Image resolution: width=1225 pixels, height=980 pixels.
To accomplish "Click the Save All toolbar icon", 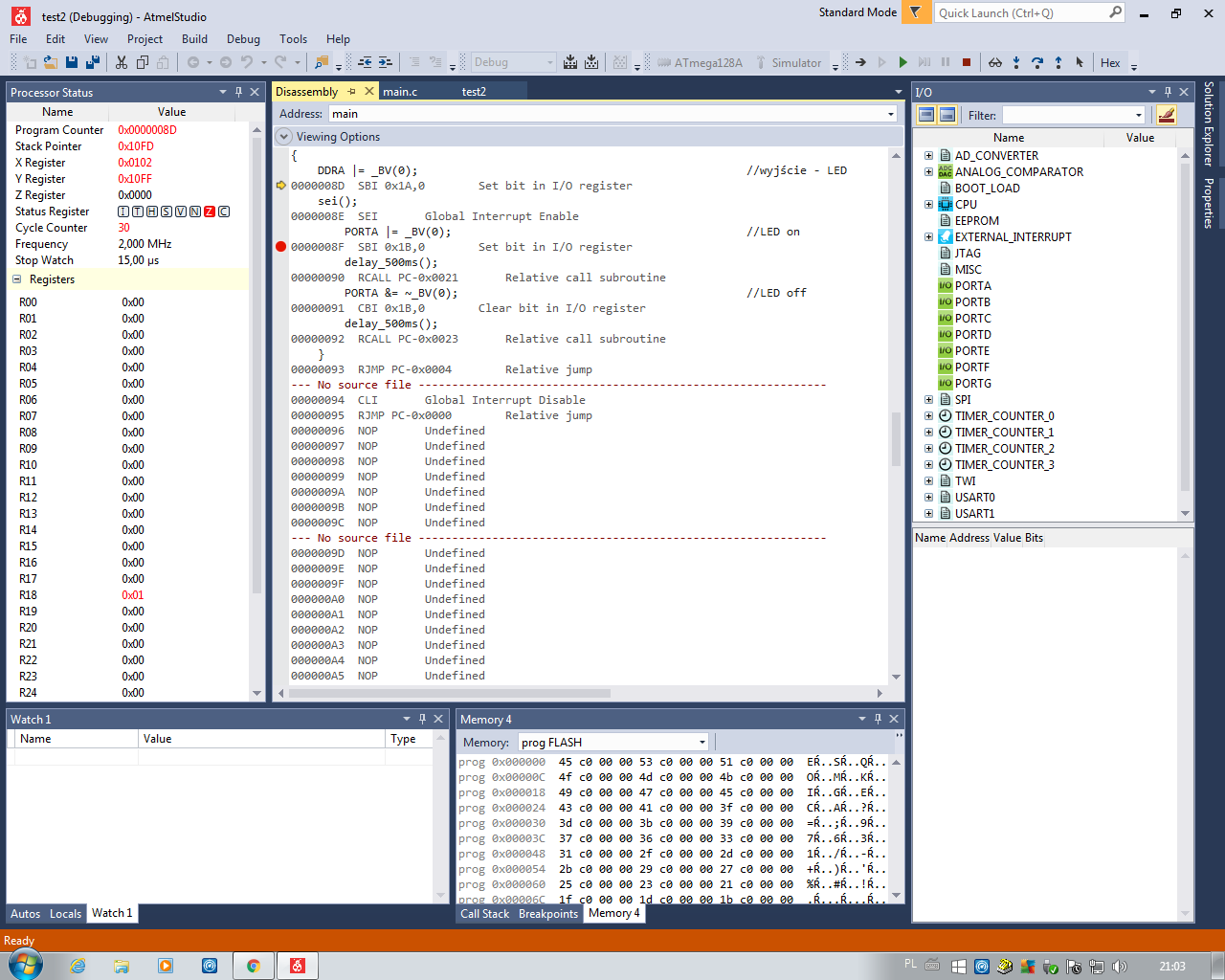I will 93,62.
